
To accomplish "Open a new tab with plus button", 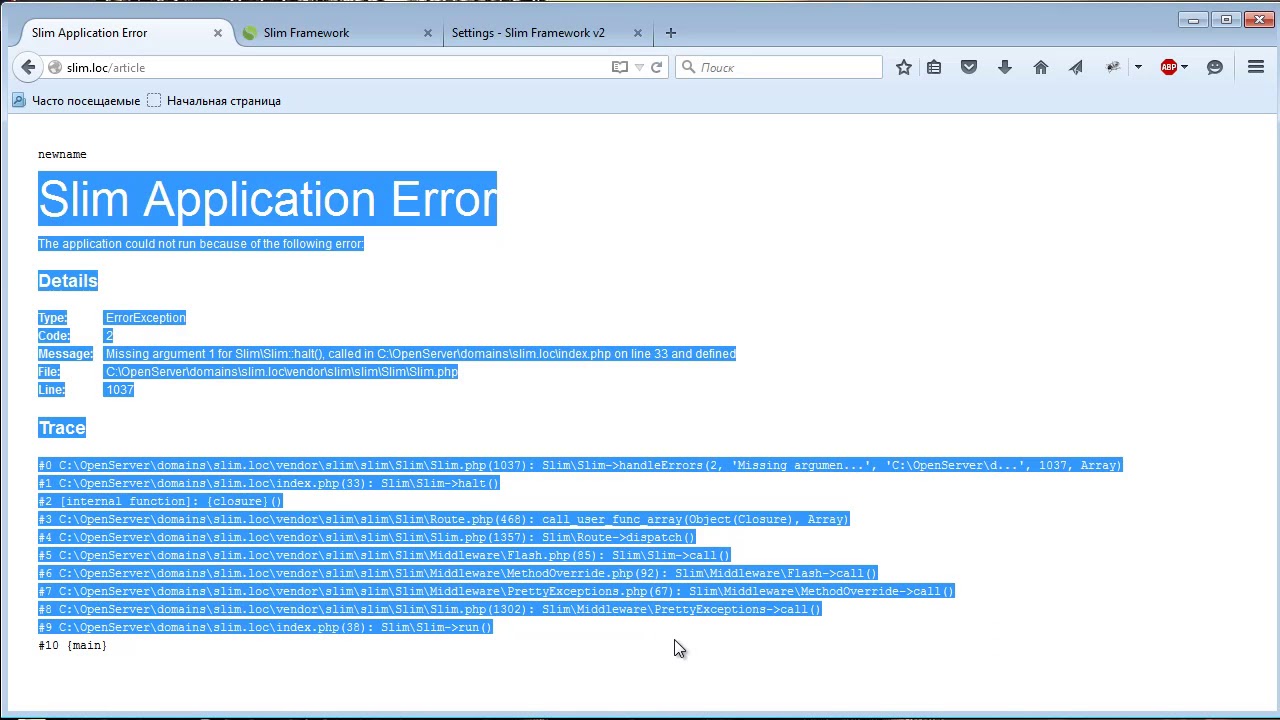I will 671,33.
